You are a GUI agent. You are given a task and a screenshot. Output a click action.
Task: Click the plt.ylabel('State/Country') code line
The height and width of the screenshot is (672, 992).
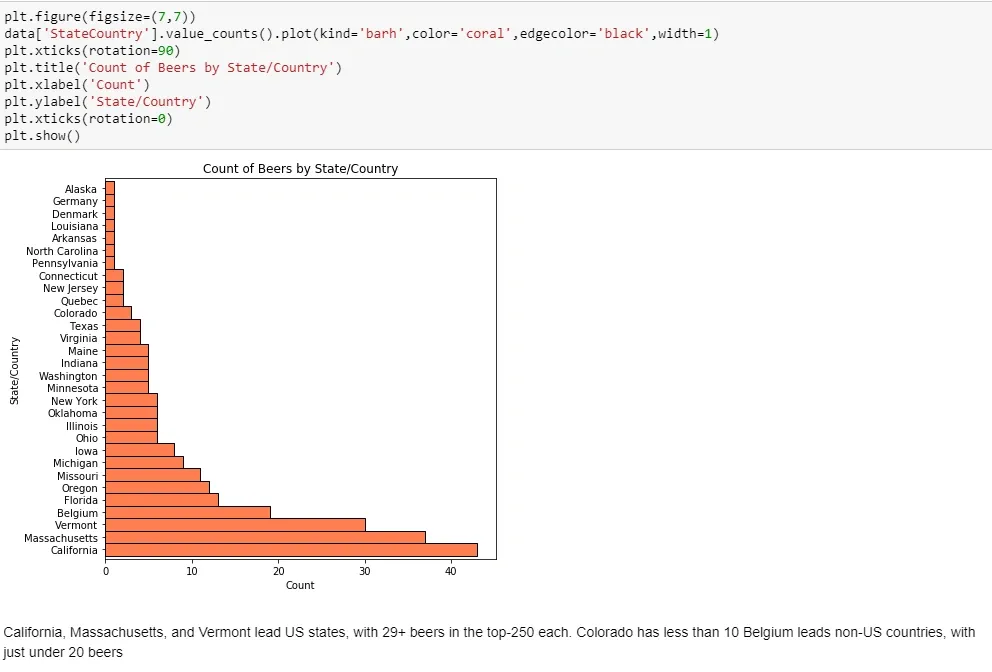pos(108,102)
